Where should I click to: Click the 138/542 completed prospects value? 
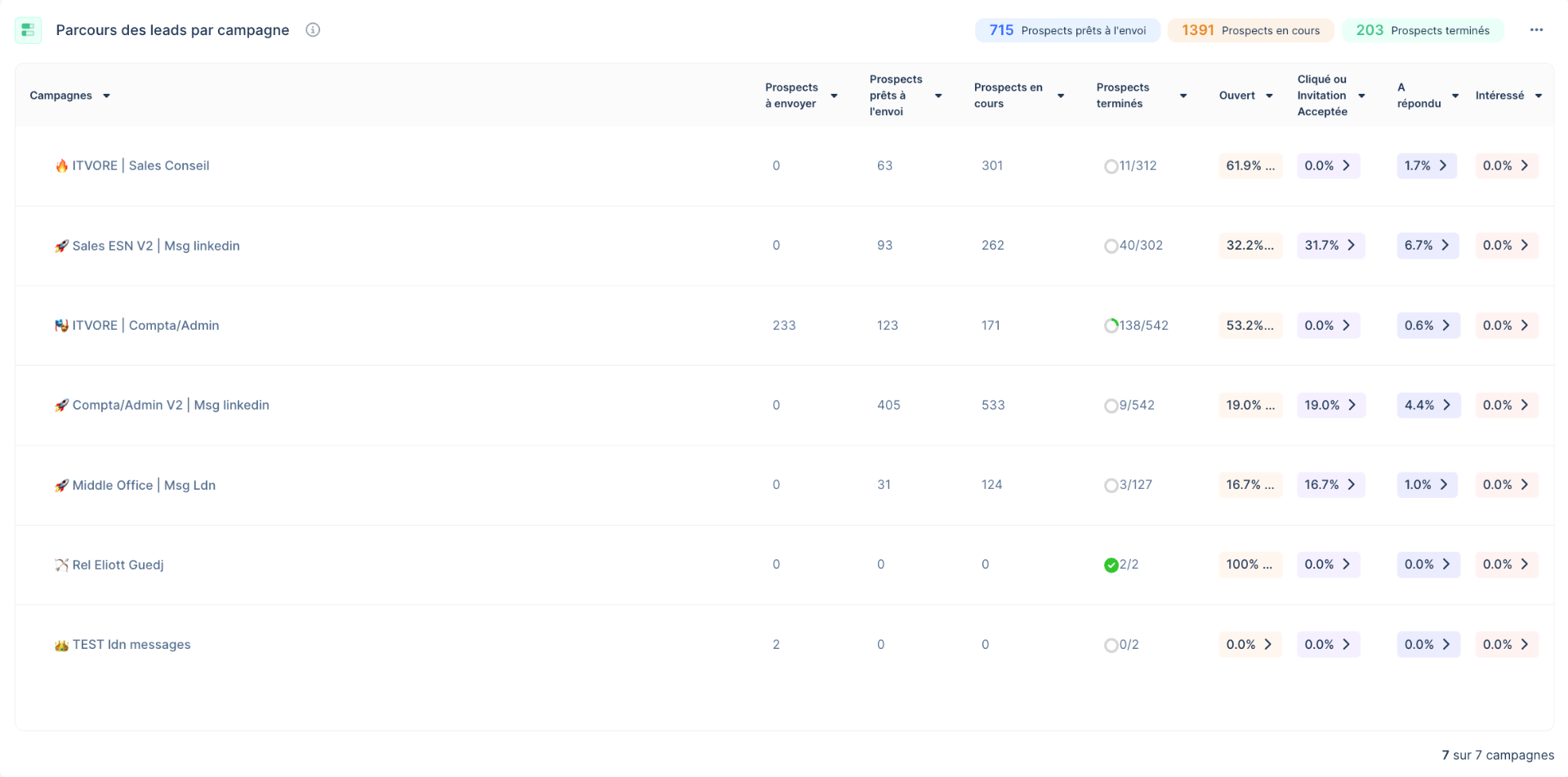pyautogui.click(x=1143, y=326)
